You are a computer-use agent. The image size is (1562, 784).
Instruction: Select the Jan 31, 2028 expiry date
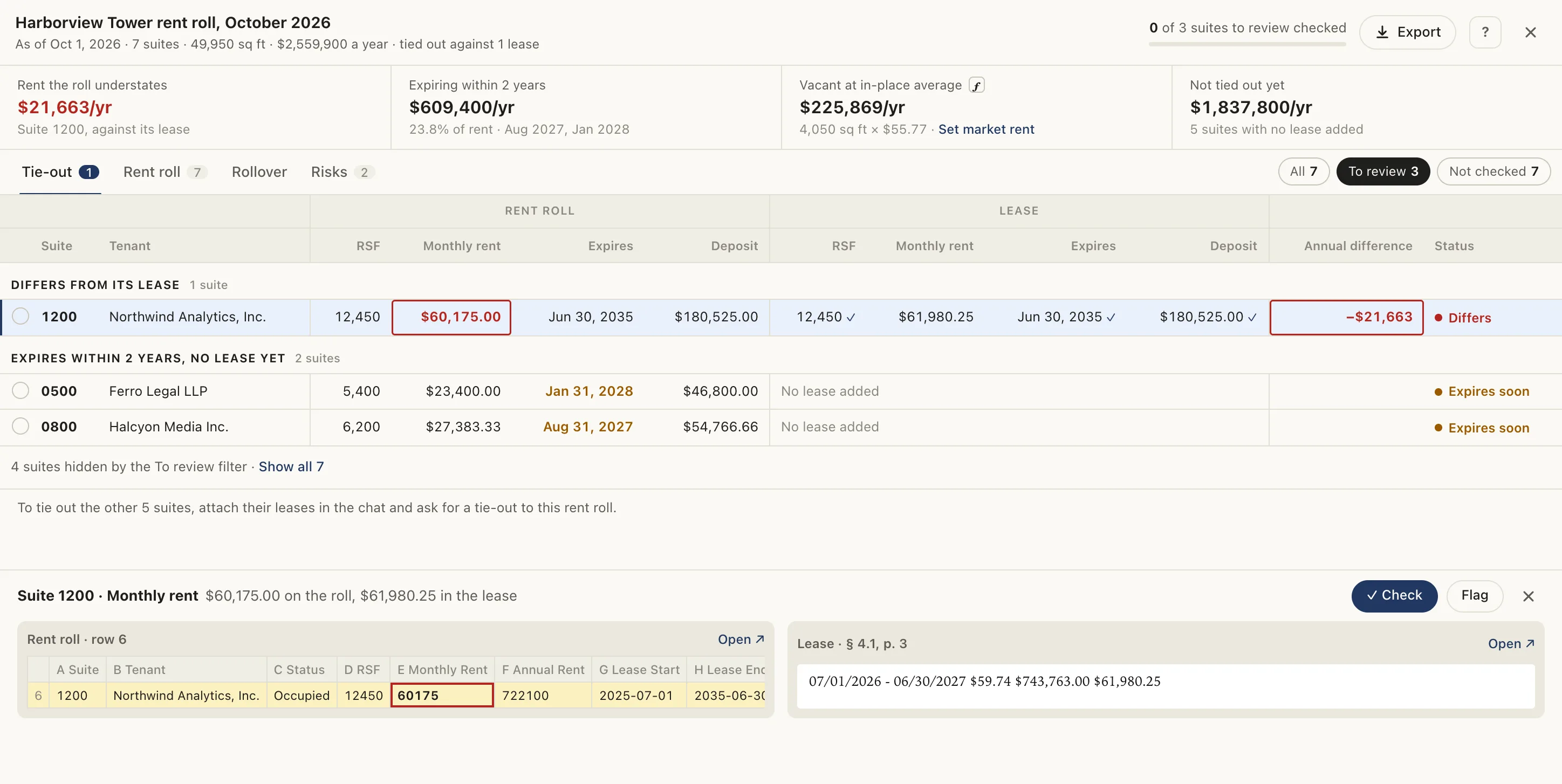coord(589,391)
